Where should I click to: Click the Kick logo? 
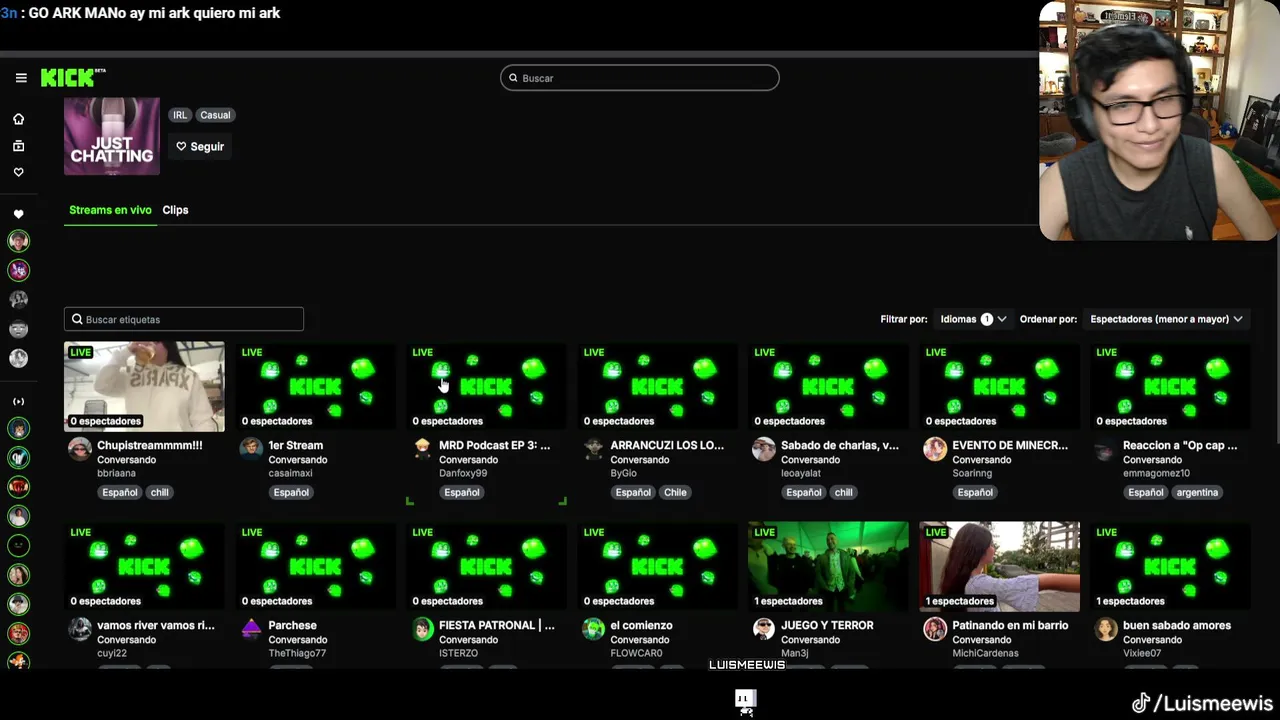tap(72, 78)
